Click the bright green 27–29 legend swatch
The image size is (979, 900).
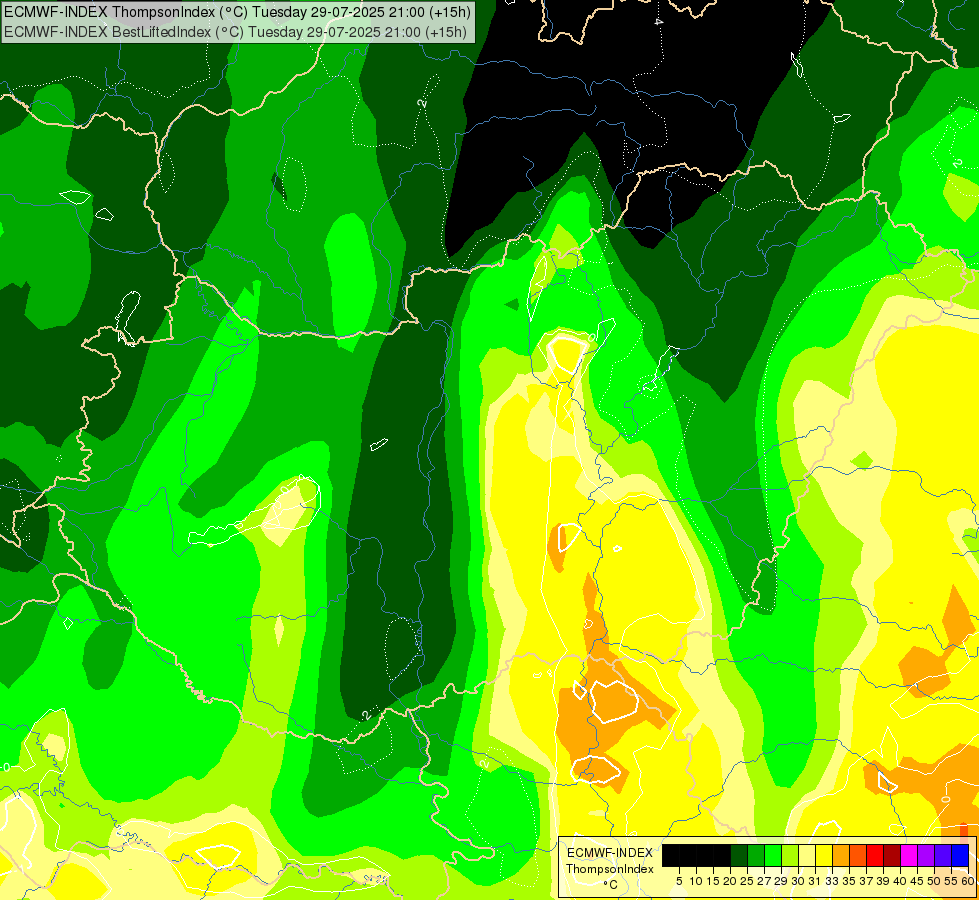pos(773,855)
